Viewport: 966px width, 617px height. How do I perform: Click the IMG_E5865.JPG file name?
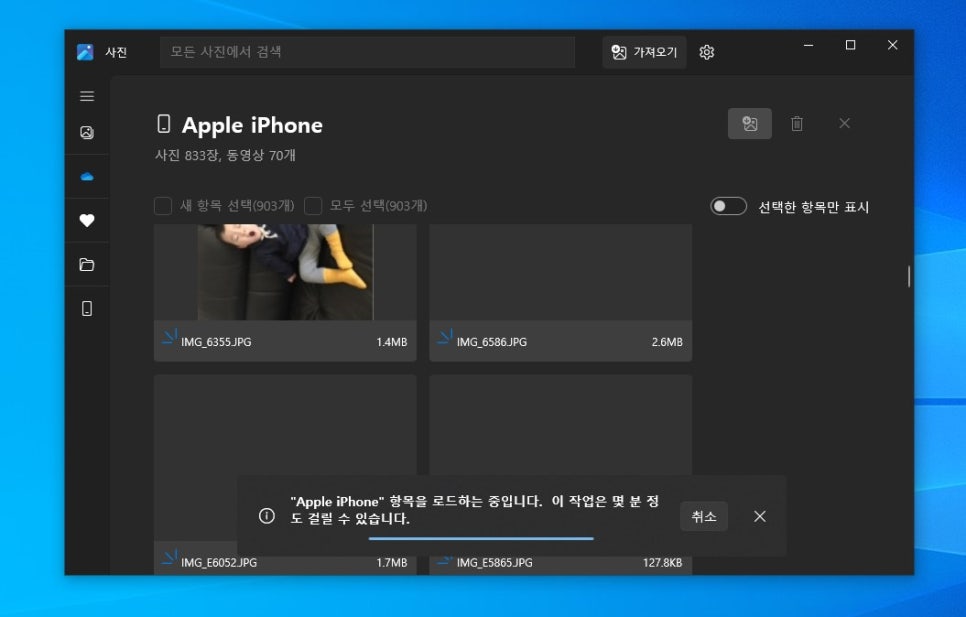(495, 562)
